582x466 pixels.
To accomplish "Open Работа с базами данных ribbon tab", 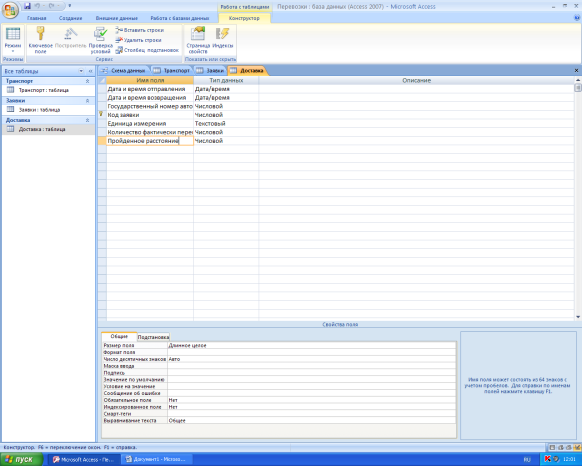I will (x=180, y=18).
